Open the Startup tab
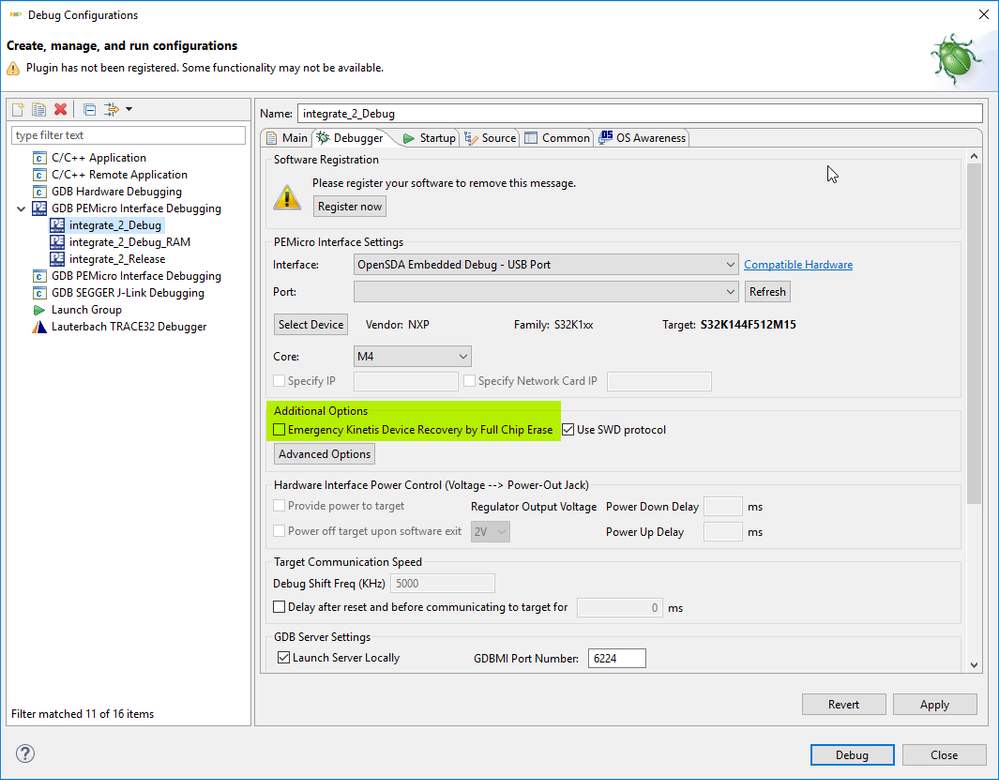The width and height of the screenshot is (999, 780). click(429, 138)
